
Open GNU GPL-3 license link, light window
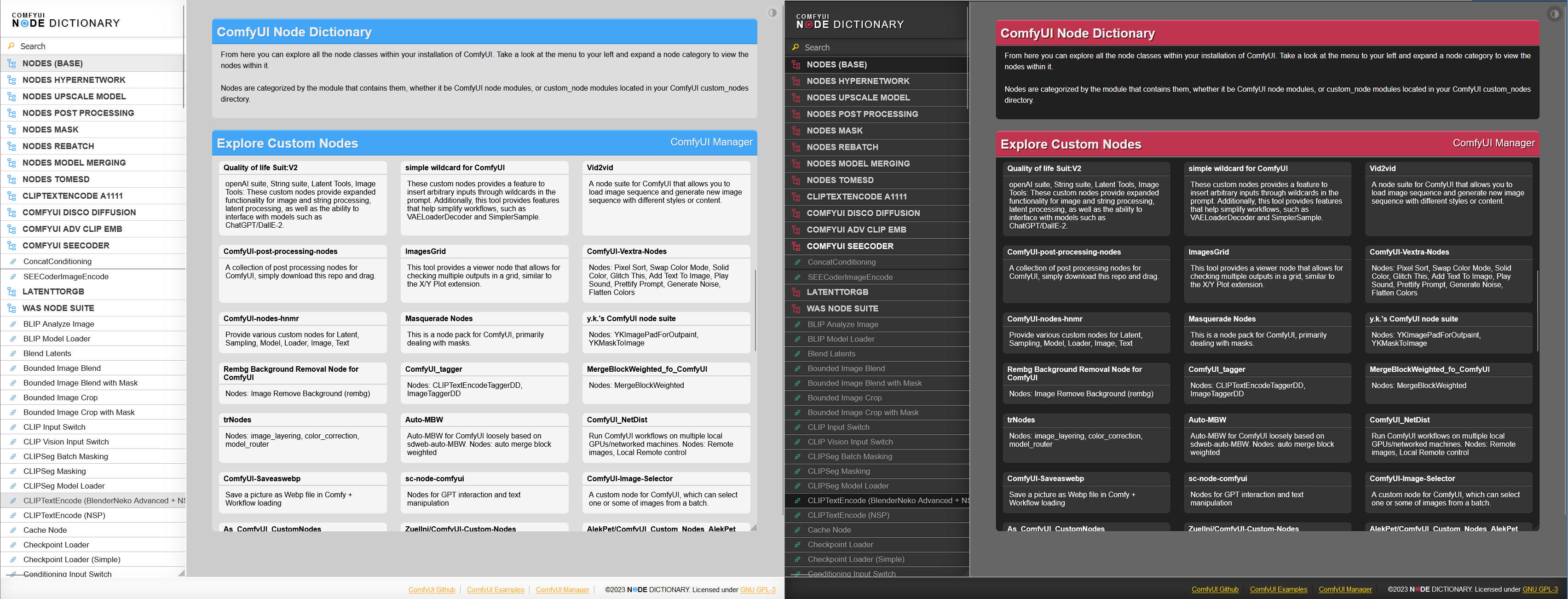[x=757, y=589]
